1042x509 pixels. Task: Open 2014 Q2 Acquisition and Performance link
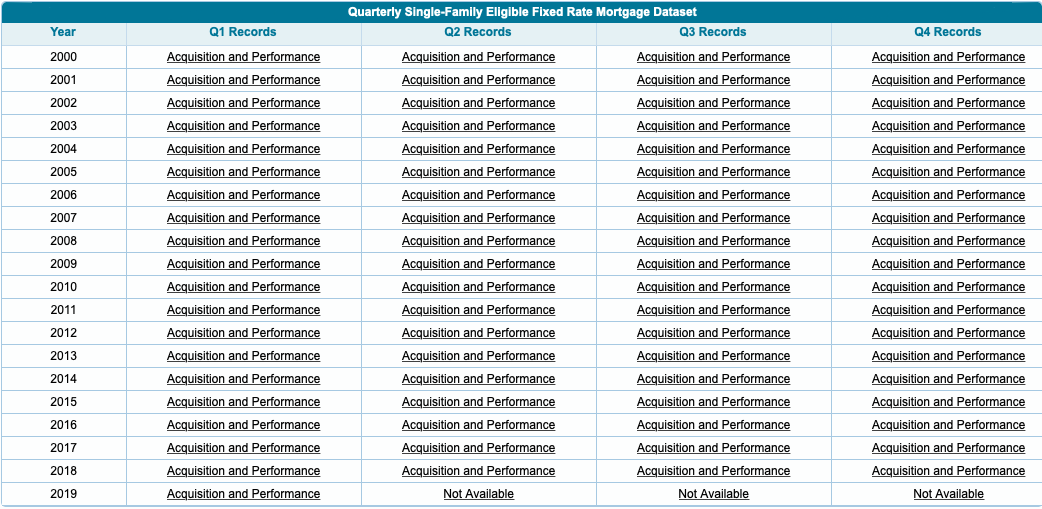point(478,379)
